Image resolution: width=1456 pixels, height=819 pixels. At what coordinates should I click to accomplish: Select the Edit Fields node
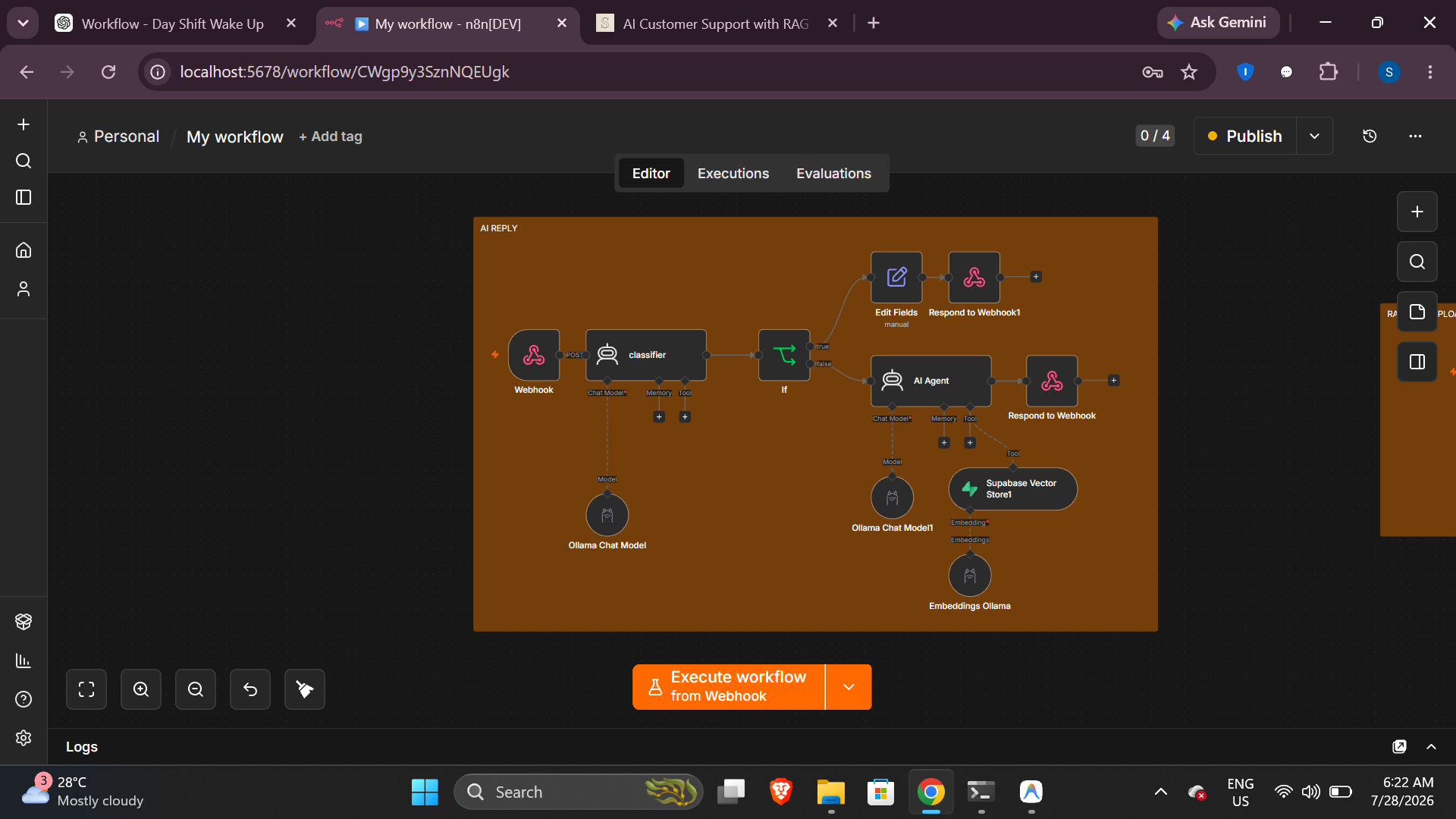pyautogui.click(x=896, y=278)
